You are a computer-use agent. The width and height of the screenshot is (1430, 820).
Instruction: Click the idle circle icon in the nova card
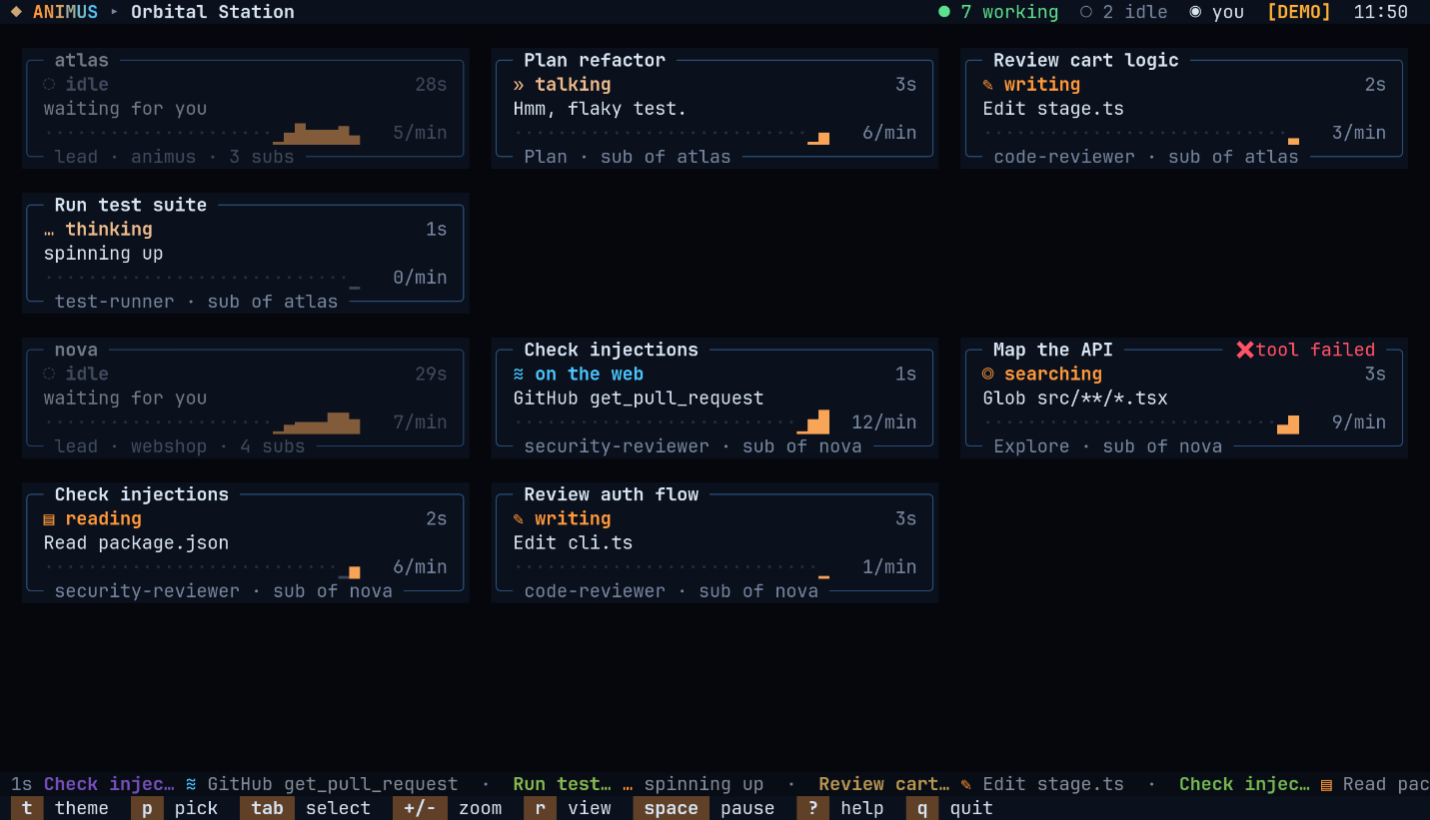[x=49, y=374]
